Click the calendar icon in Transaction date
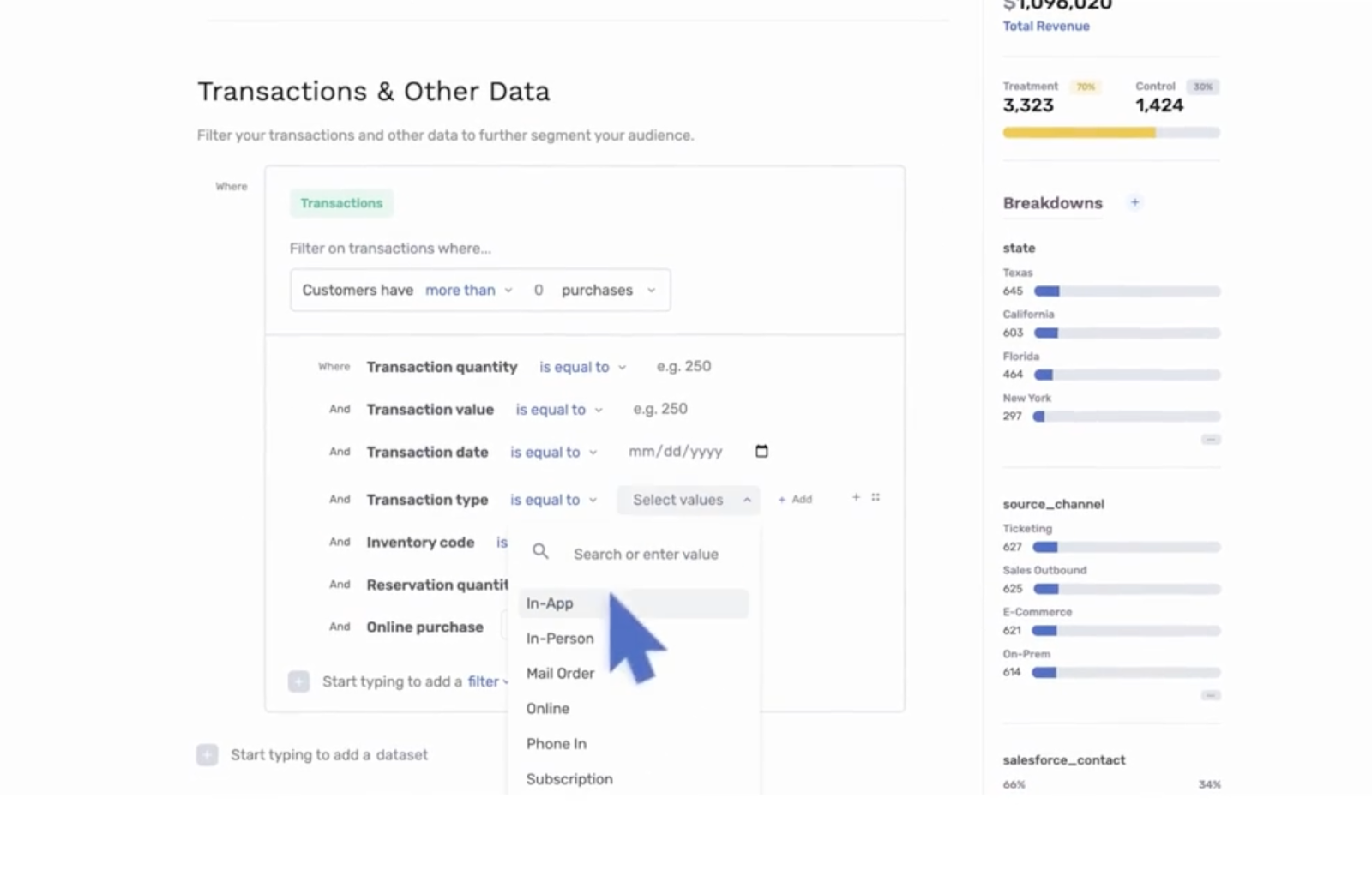1372x876 pixels. click(x=761, y=452)
